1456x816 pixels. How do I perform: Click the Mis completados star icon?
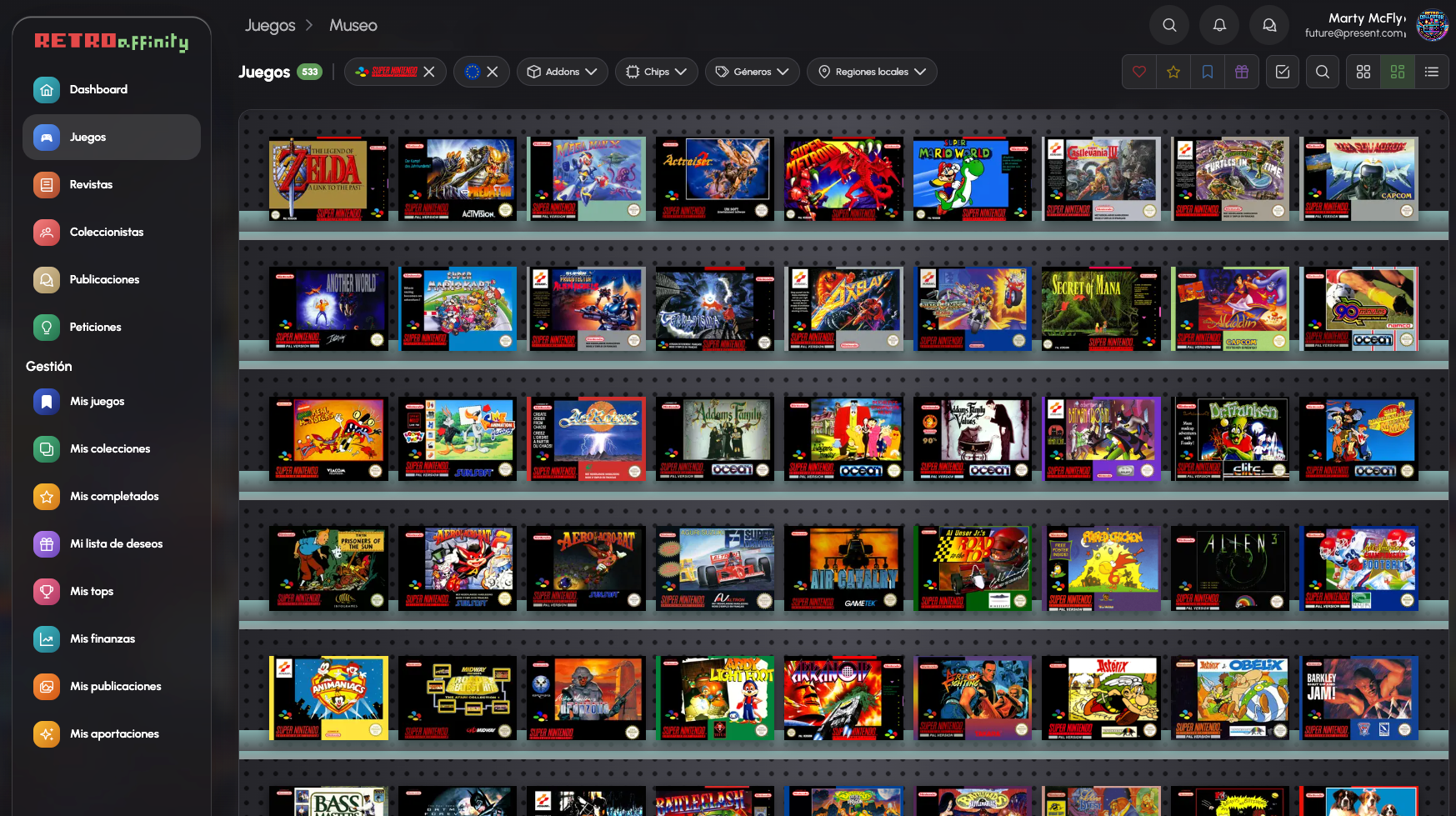point(47,497)
